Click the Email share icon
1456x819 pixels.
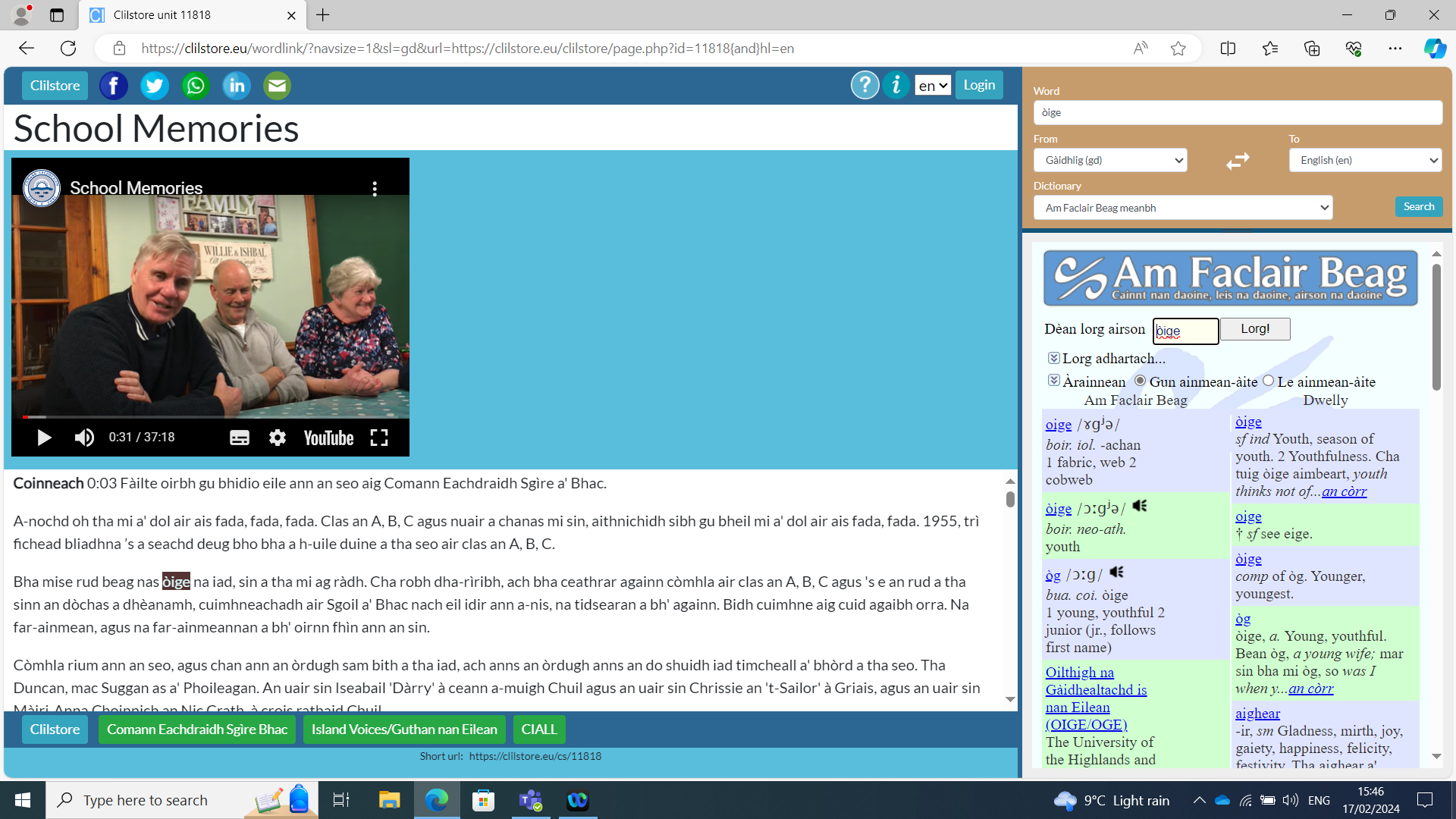point(275,85)
